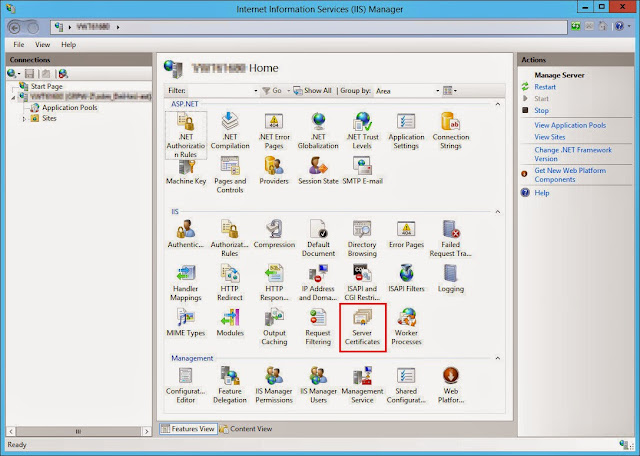The height and width of the screenshot is (456, 640).
Task: Open Providers feature
Action: pyautogui.click(x=274, y=171)
